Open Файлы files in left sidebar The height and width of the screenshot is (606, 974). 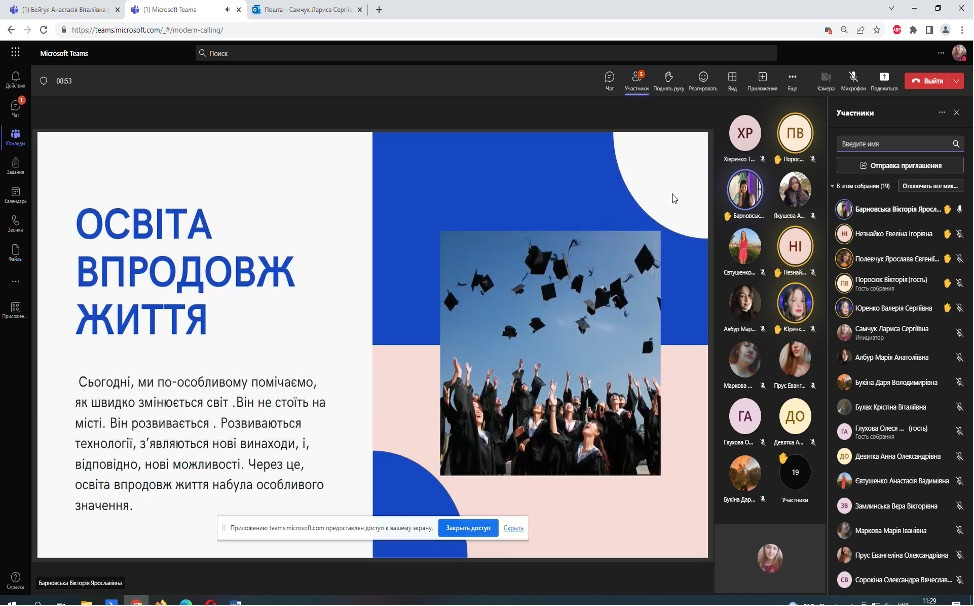pyautogui.click(x=16, y=253)
